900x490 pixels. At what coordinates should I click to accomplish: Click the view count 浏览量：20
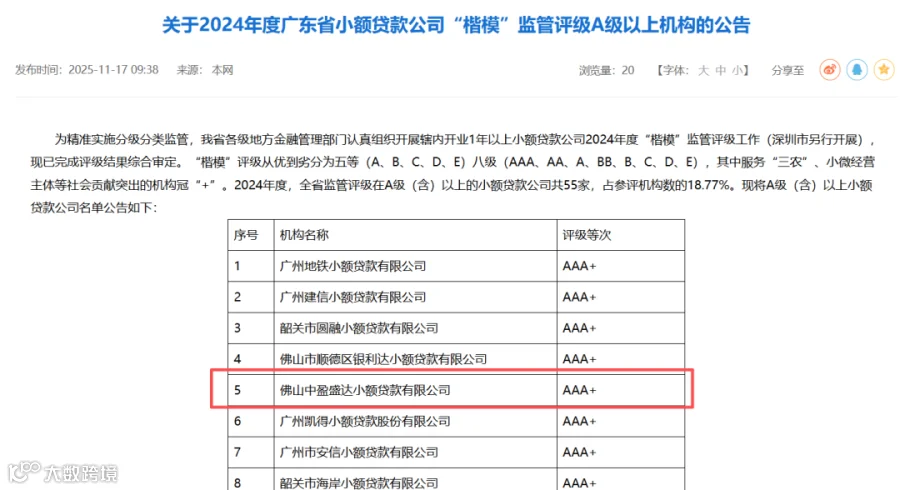coord(606,71)
